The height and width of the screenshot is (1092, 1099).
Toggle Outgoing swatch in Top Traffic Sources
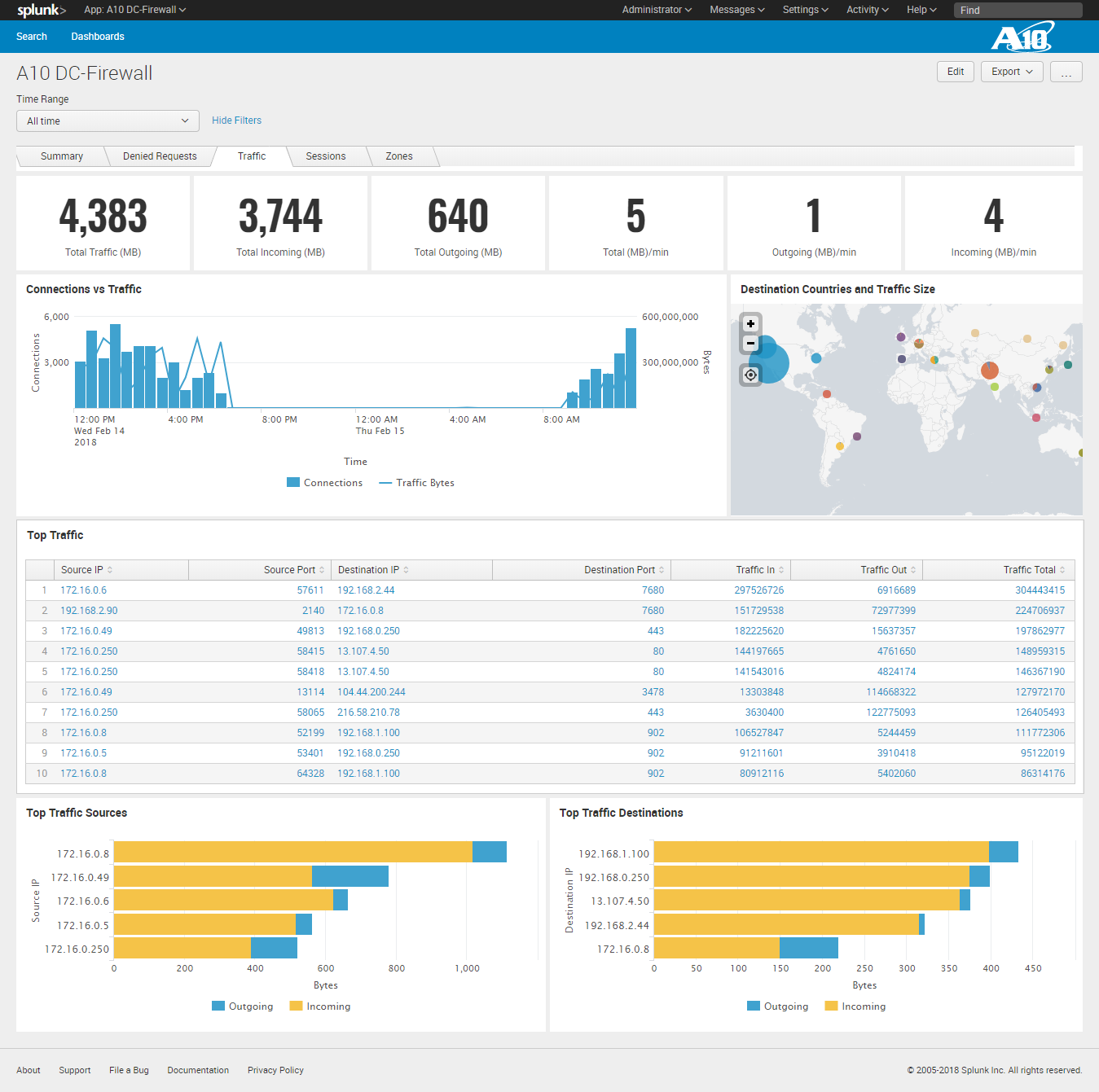(x=218, y=1006)
